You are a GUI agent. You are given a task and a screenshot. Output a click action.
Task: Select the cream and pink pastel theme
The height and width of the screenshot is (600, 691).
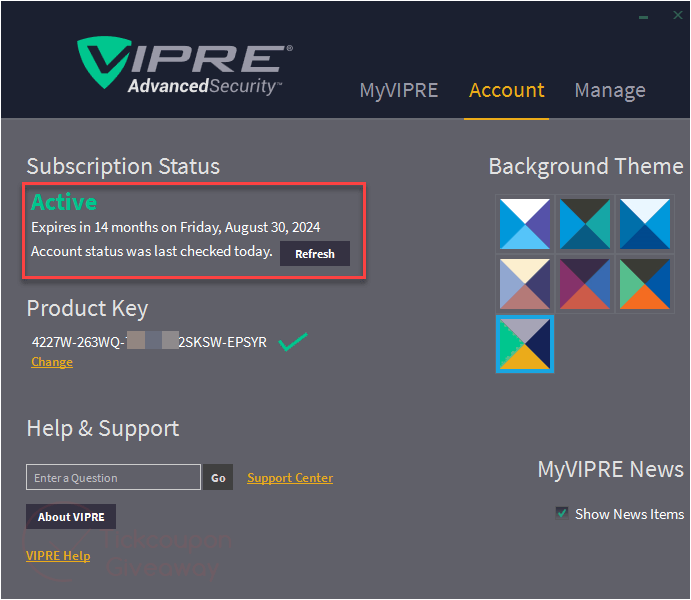pyautogui.click(x=525, y=284)
